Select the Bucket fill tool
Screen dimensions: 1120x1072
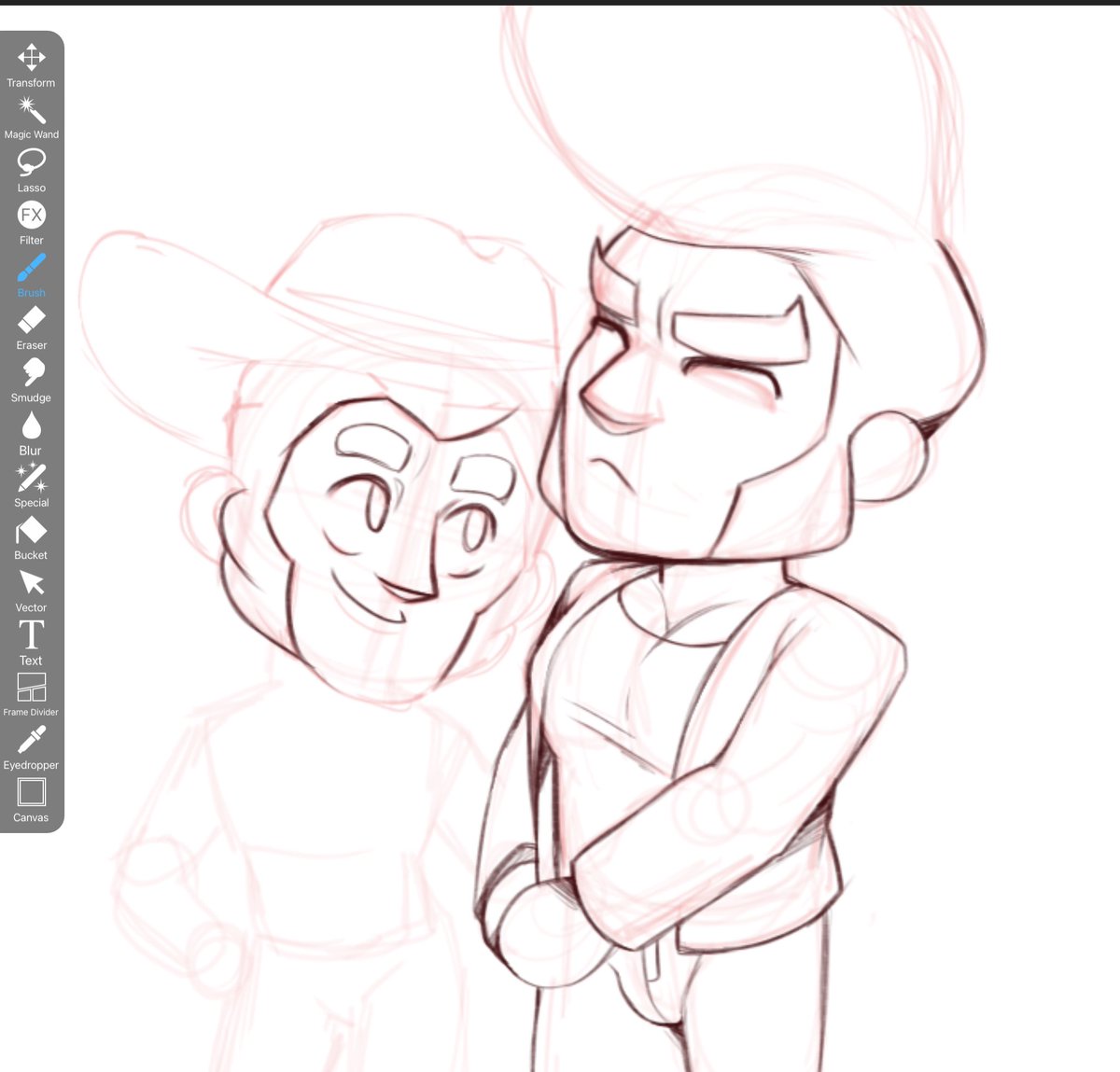(31, 538)
